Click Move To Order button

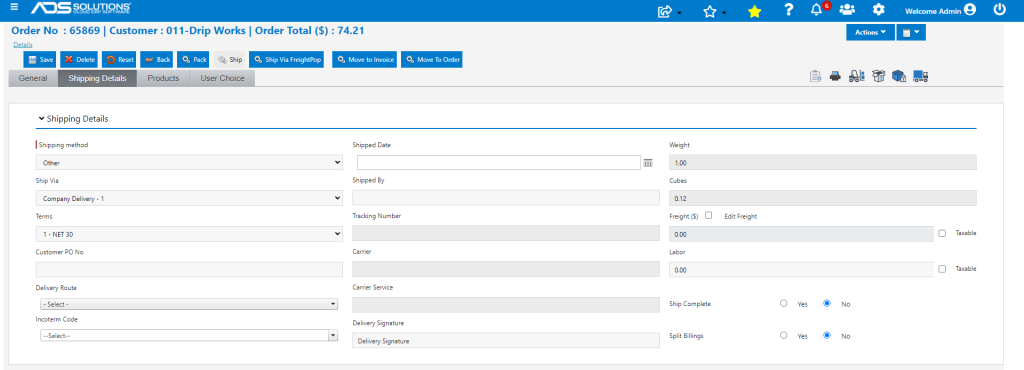(x=432, y=59)
